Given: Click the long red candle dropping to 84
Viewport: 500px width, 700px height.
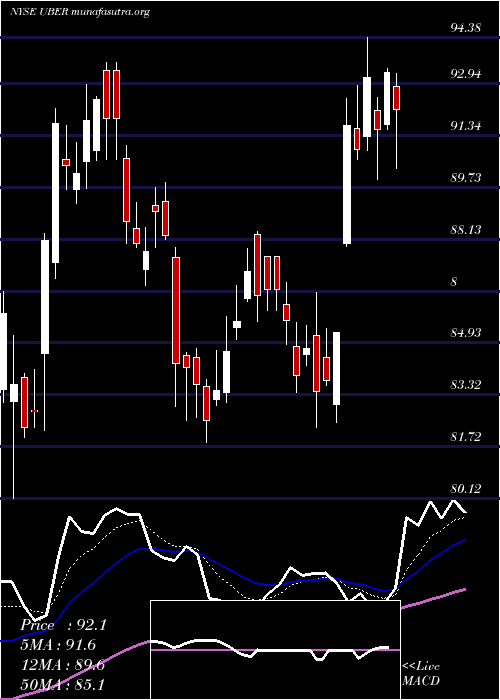Looking at the screenshot, I should pyautogui.click(x=176, y=310).
